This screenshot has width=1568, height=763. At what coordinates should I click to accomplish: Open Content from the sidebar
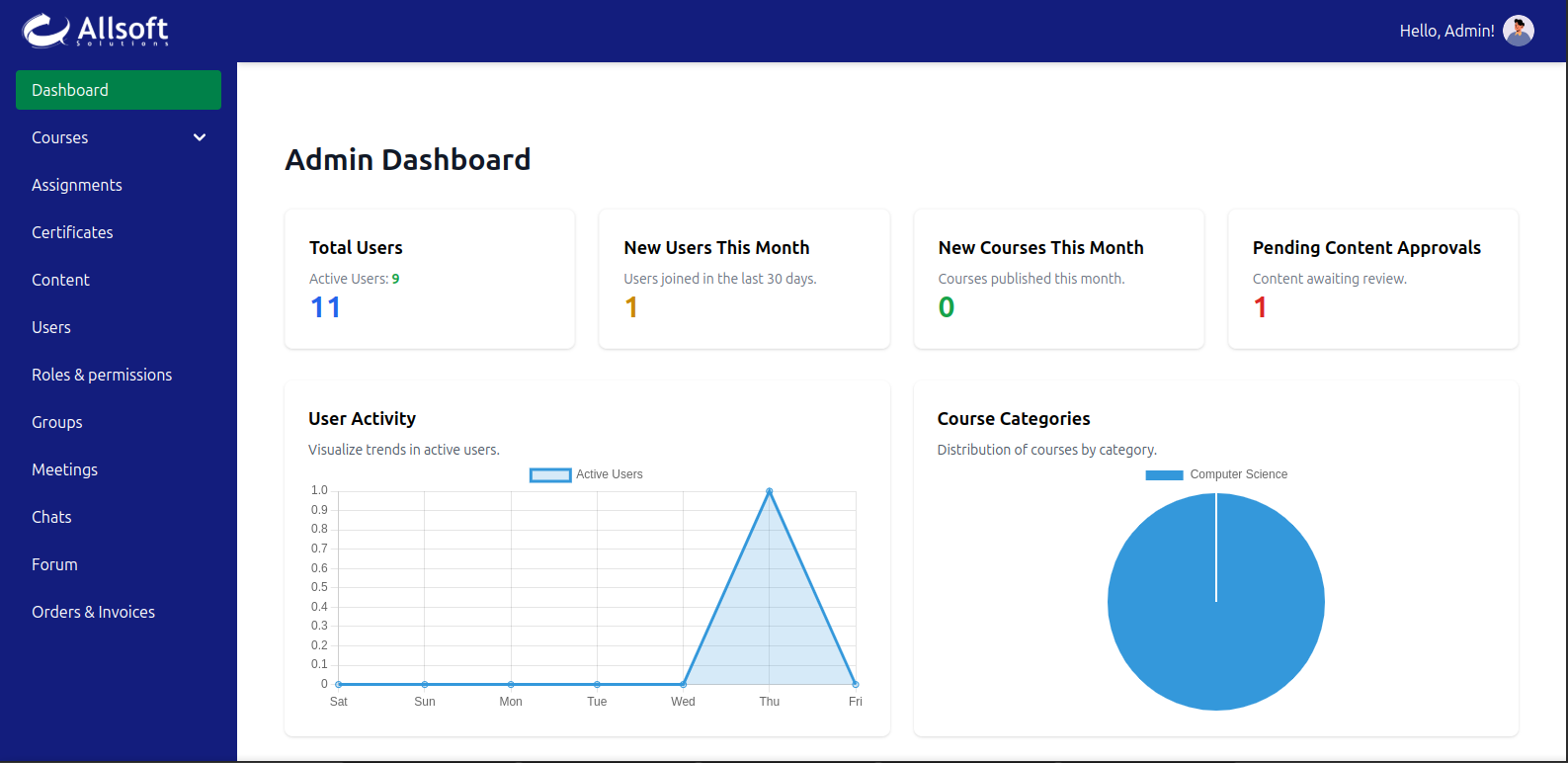coord(60,280)
